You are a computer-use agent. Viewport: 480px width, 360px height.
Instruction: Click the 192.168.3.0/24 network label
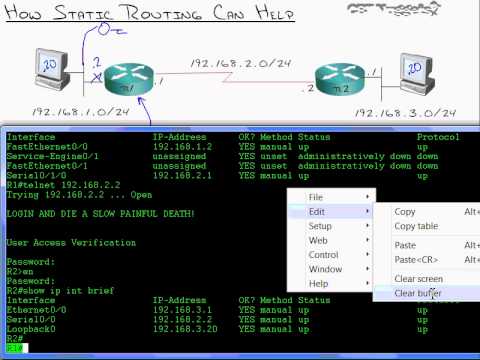pos(405,113)
